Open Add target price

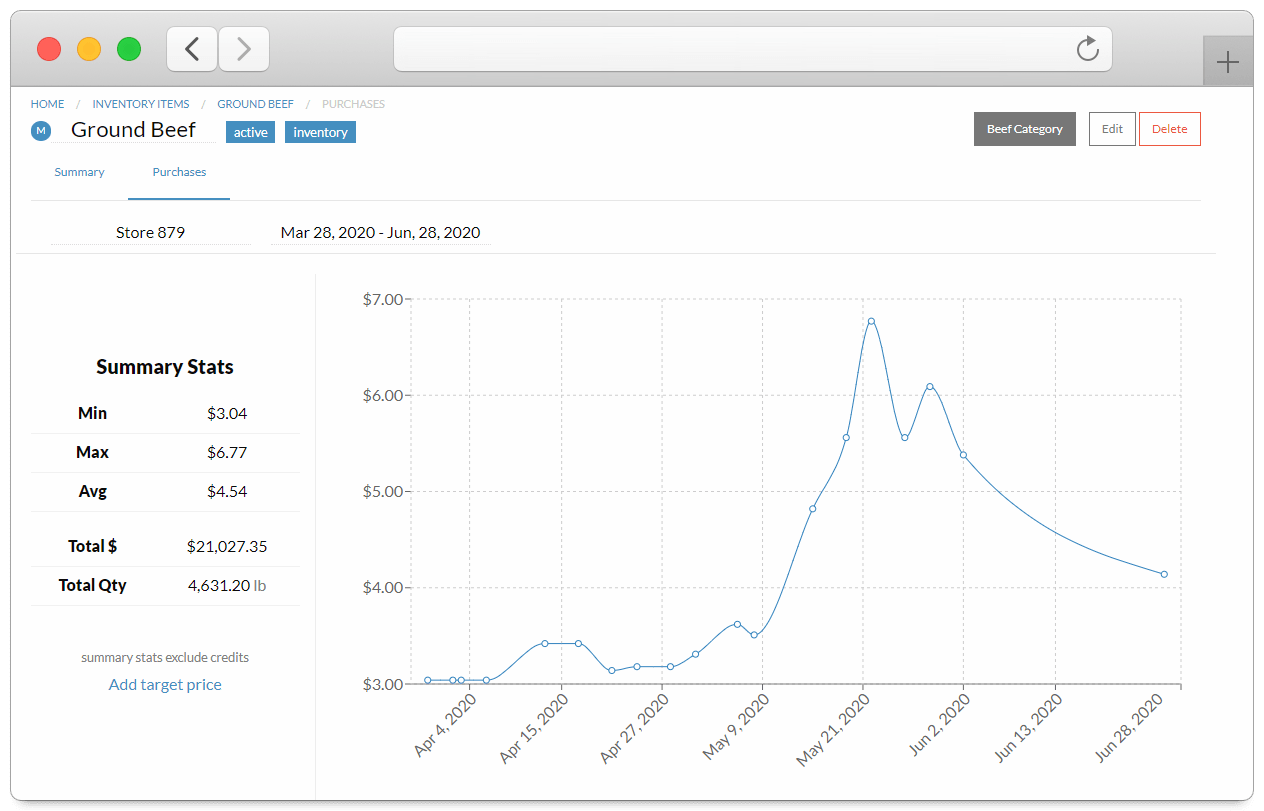tap(164, 684)
